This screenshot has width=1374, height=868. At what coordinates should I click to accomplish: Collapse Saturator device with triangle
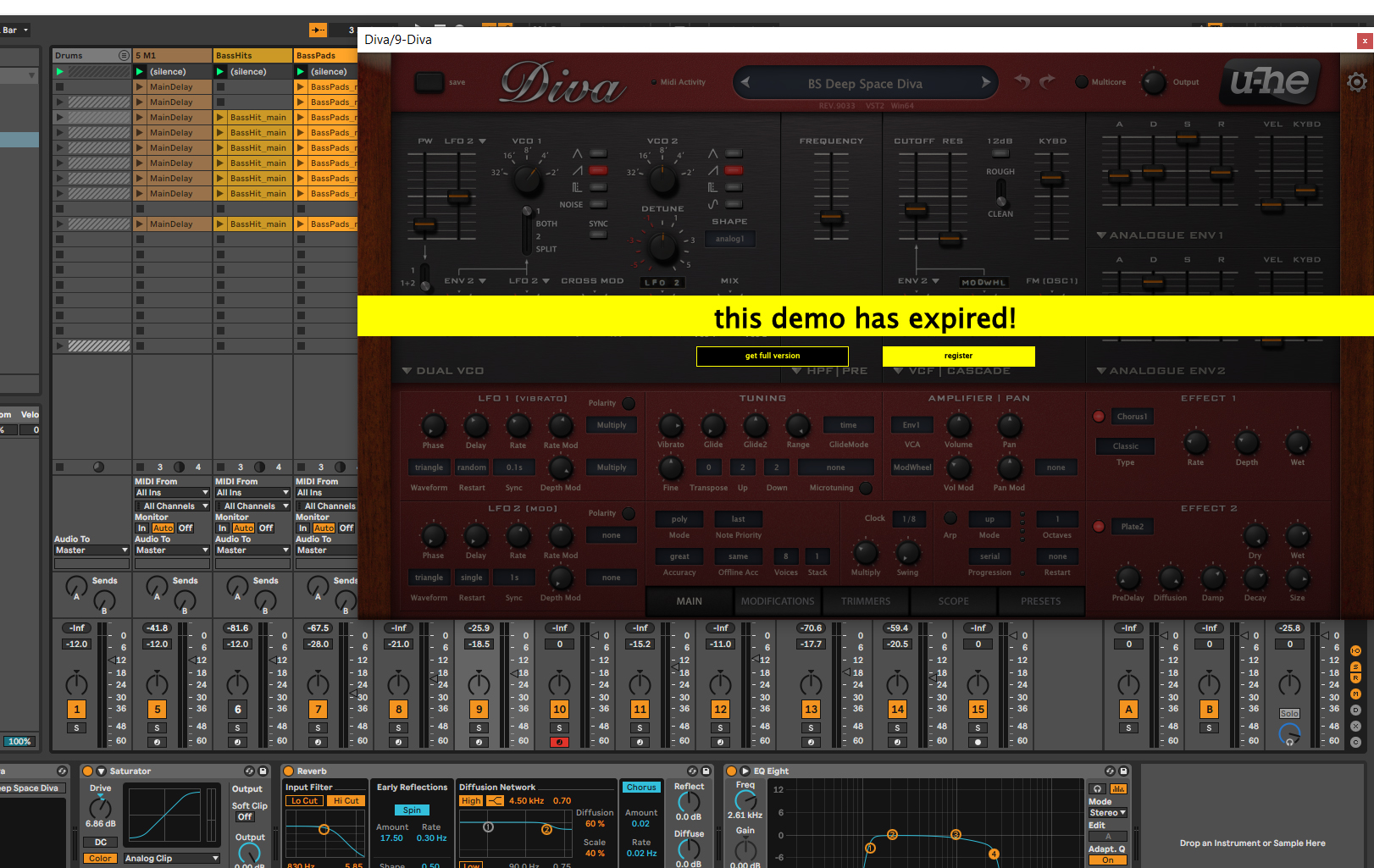[x=101, y=771]
